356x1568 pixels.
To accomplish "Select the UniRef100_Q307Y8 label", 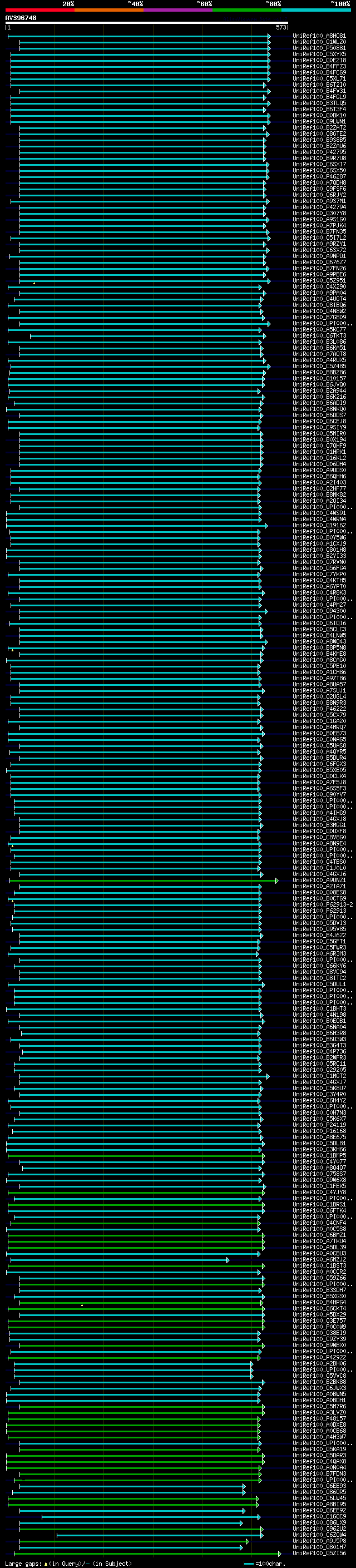I will click(319, 213).
